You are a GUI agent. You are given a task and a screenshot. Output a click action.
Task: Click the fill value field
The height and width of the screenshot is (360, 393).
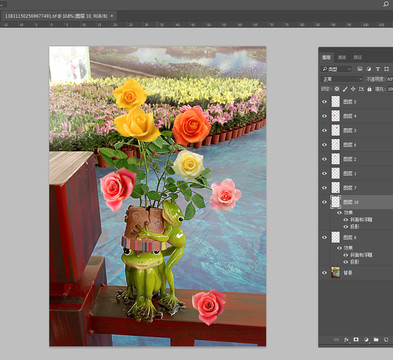point(390,89)
